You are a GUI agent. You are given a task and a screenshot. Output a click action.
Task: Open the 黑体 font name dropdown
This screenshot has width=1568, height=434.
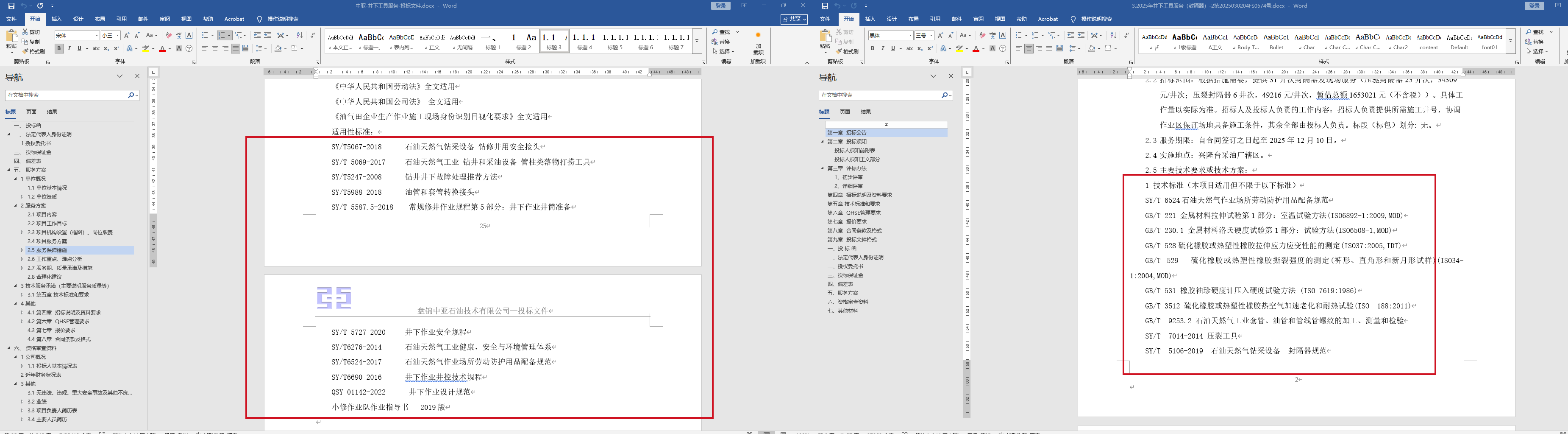point(910,35)
